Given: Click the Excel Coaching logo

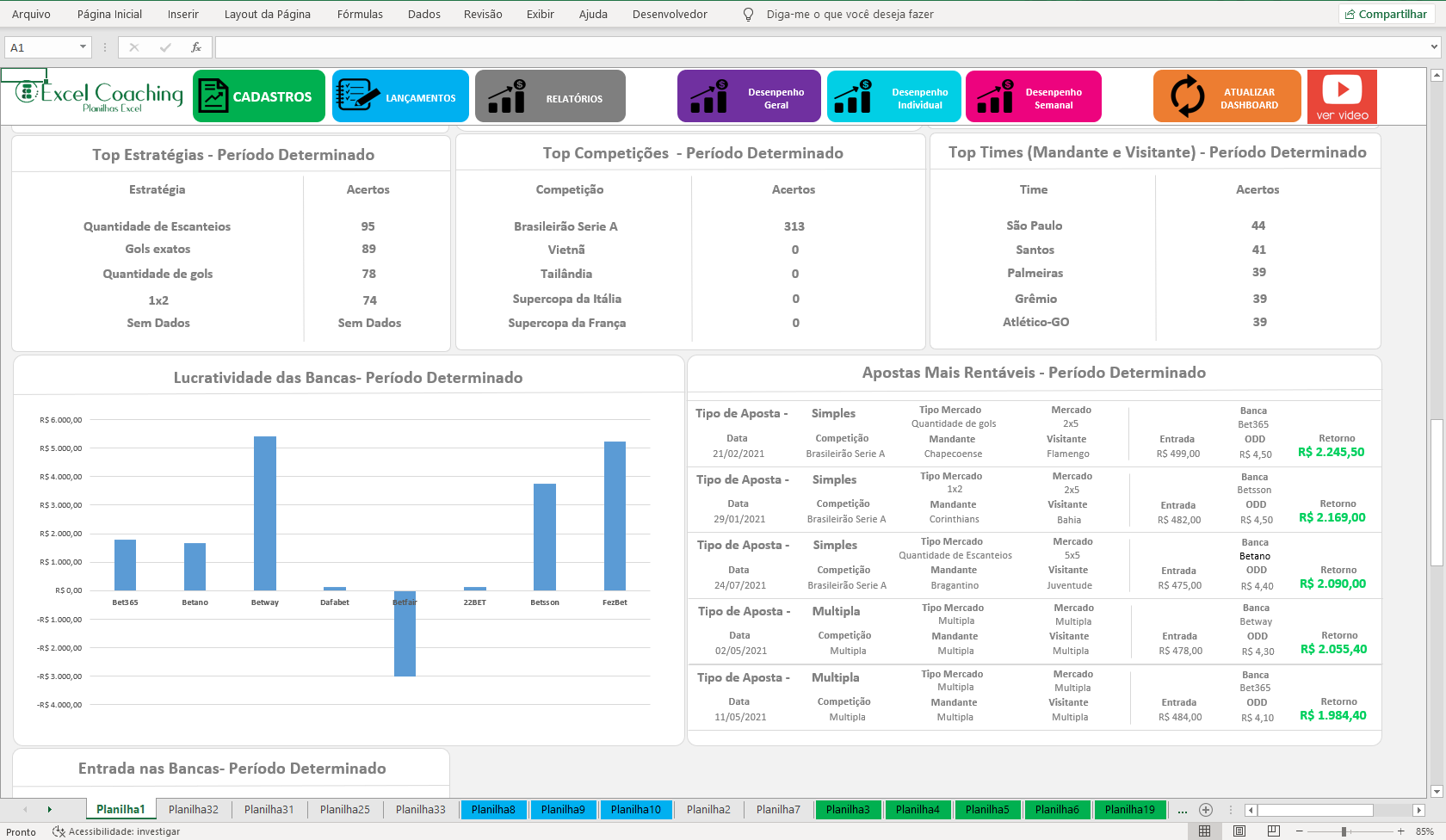Looking at the screenshot, I should pos(99,95).
